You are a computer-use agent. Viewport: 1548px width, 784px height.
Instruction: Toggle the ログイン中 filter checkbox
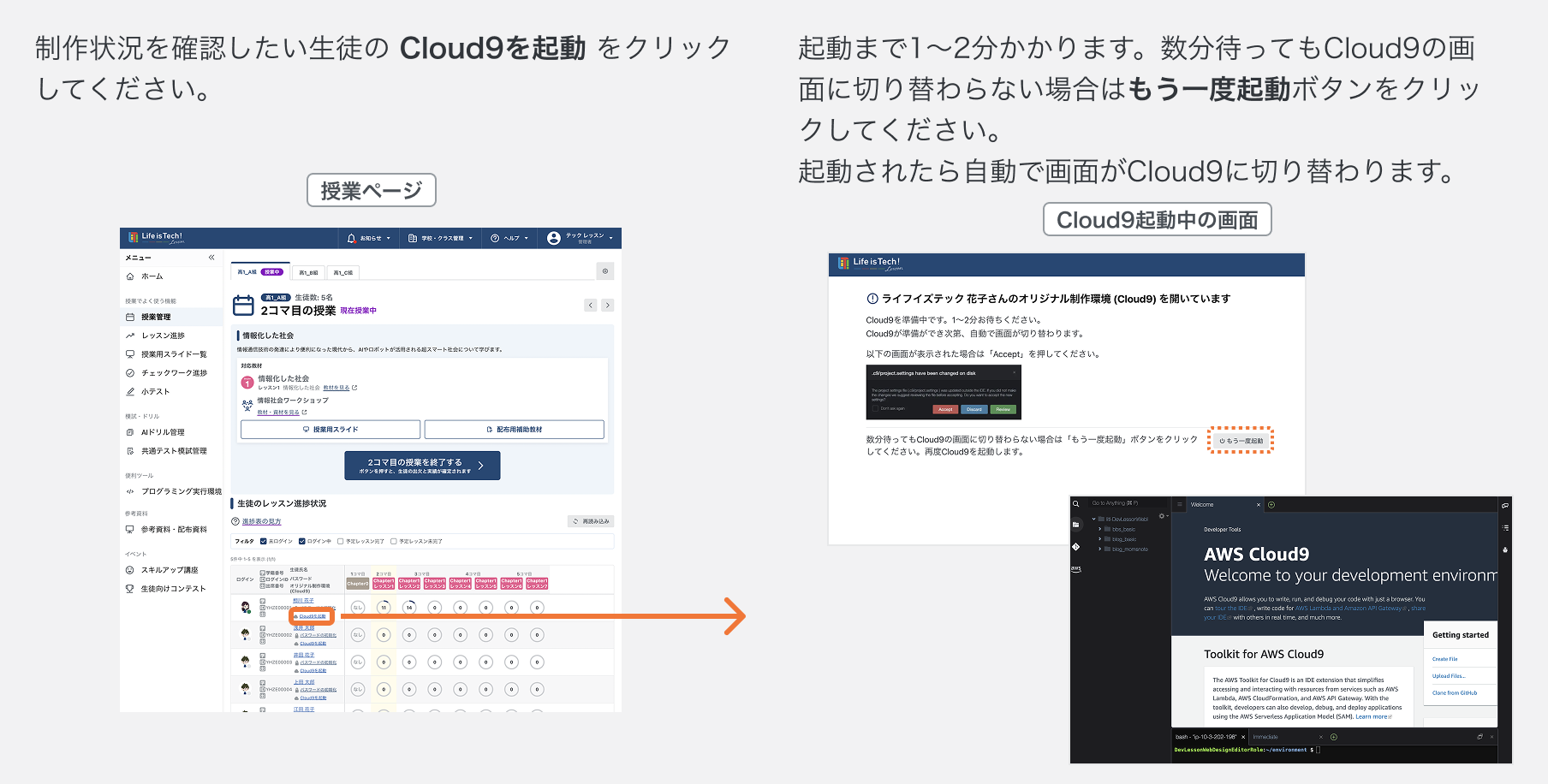pos(302,541)
